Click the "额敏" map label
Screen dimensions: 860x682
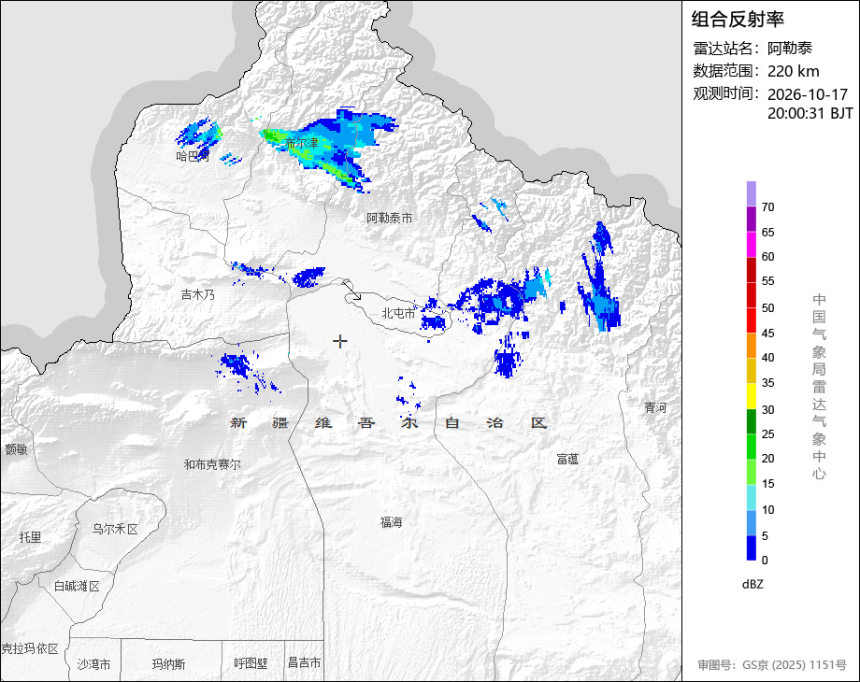click(16, 449)
